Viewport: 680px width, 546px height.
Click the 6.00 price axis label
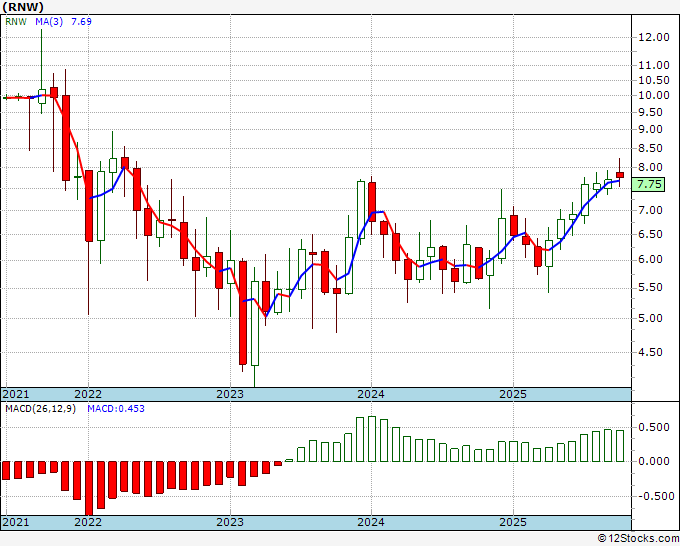click(x=650, y=260)
